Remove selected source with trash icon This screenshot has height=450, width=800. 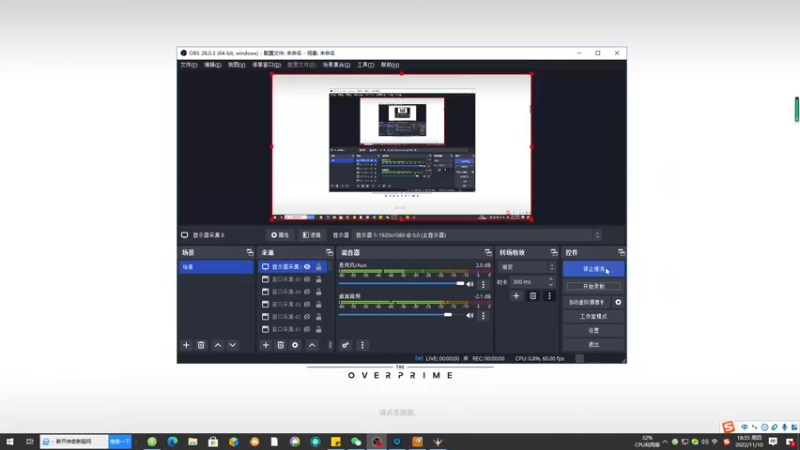281,345
